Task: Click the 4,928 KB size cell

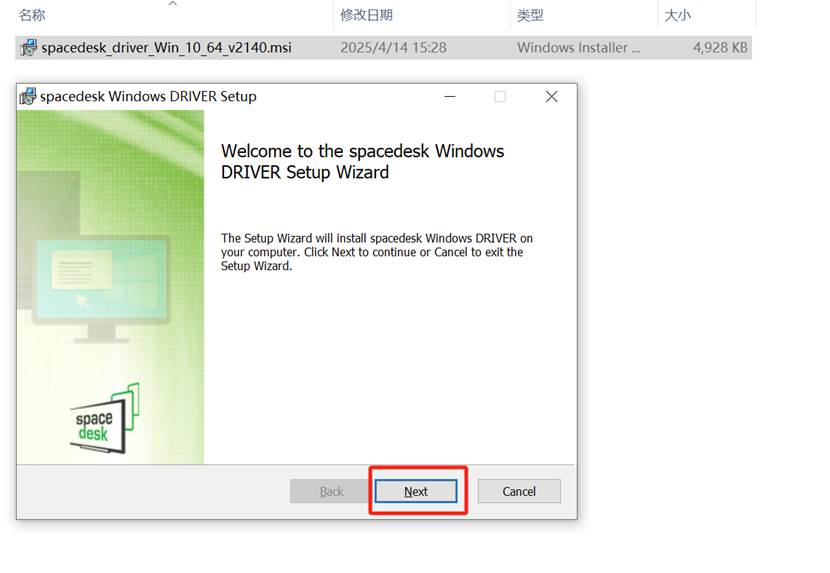Action: coord(720,48)
